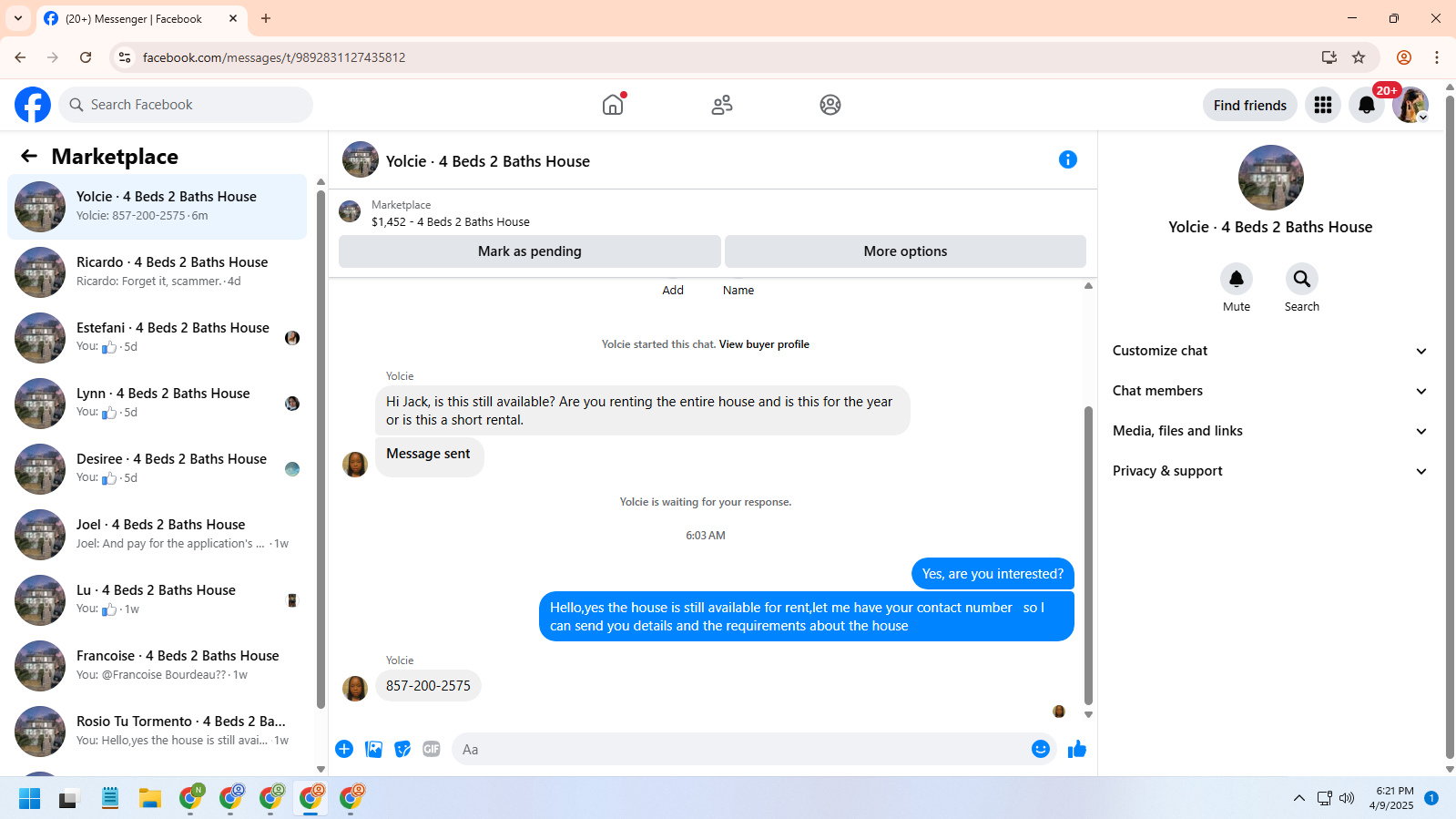The width and height of the screenshot is (1456, 819).
Task: Open the Facebook menu grid icon
Action: point(1323,105)
